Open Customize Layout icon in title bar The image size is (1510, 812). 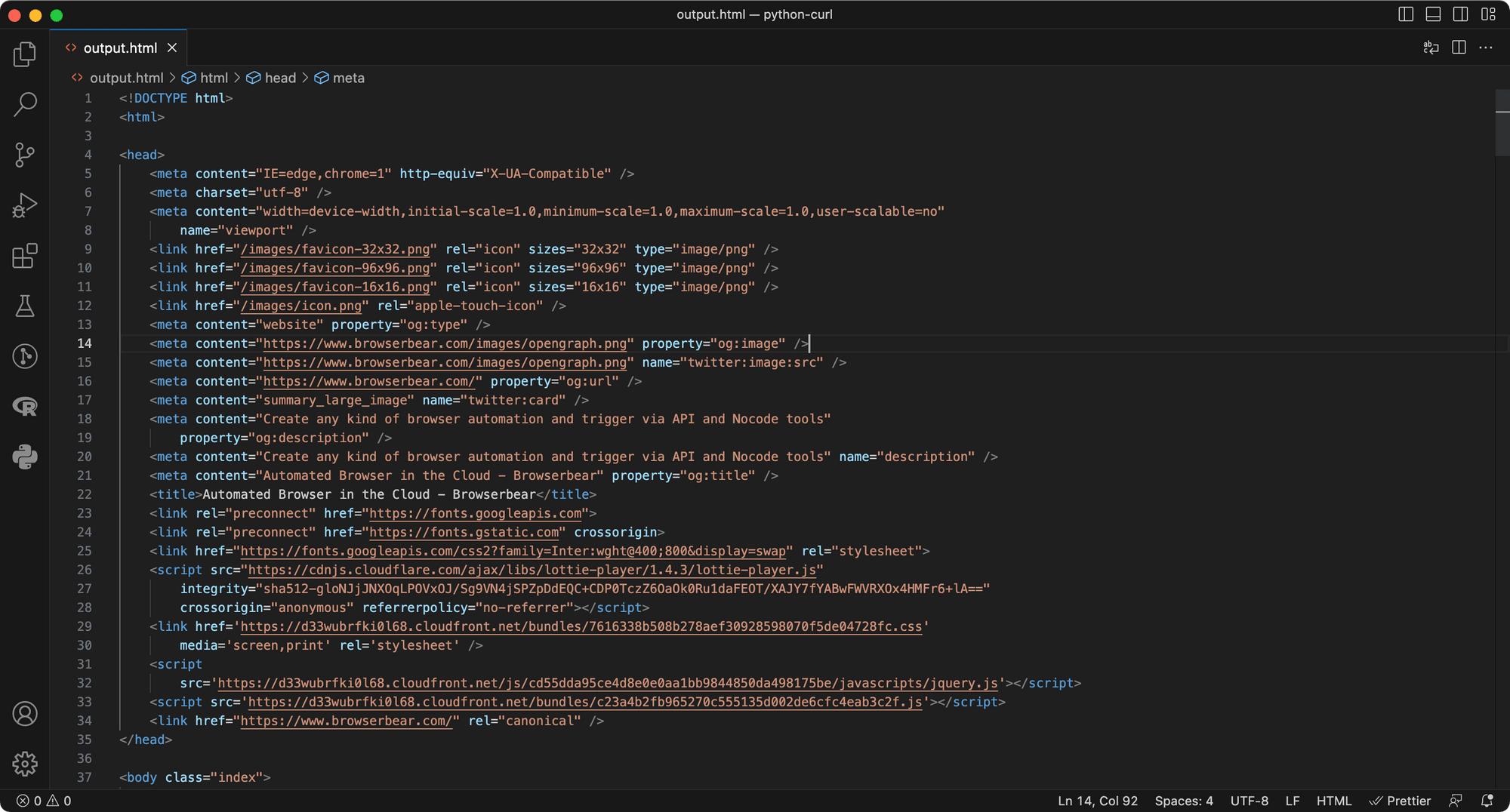click(1488, 14)
